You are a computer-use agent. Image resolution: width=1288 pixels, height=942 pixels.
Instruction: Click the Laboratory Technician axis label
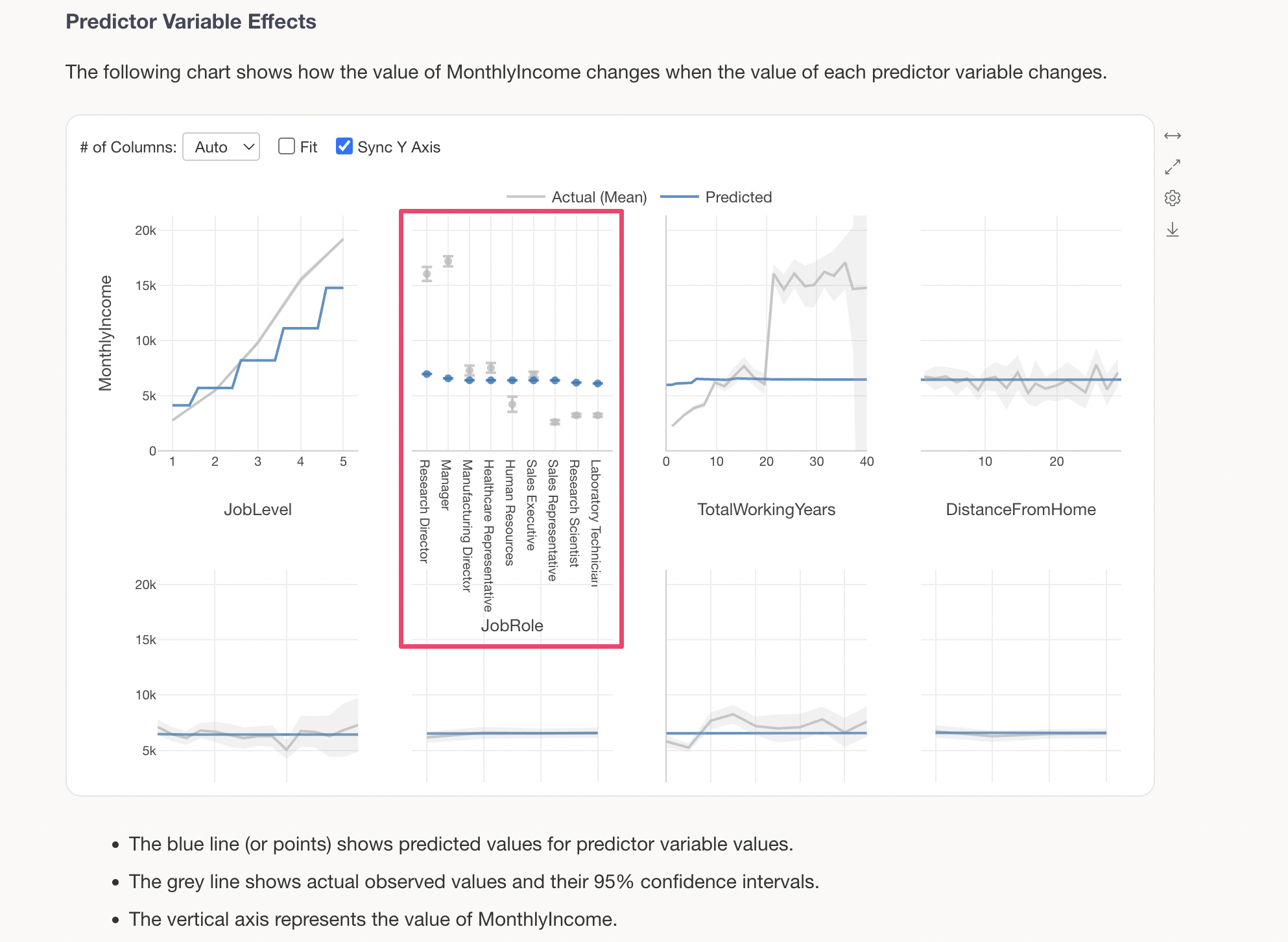click(596, 522)
